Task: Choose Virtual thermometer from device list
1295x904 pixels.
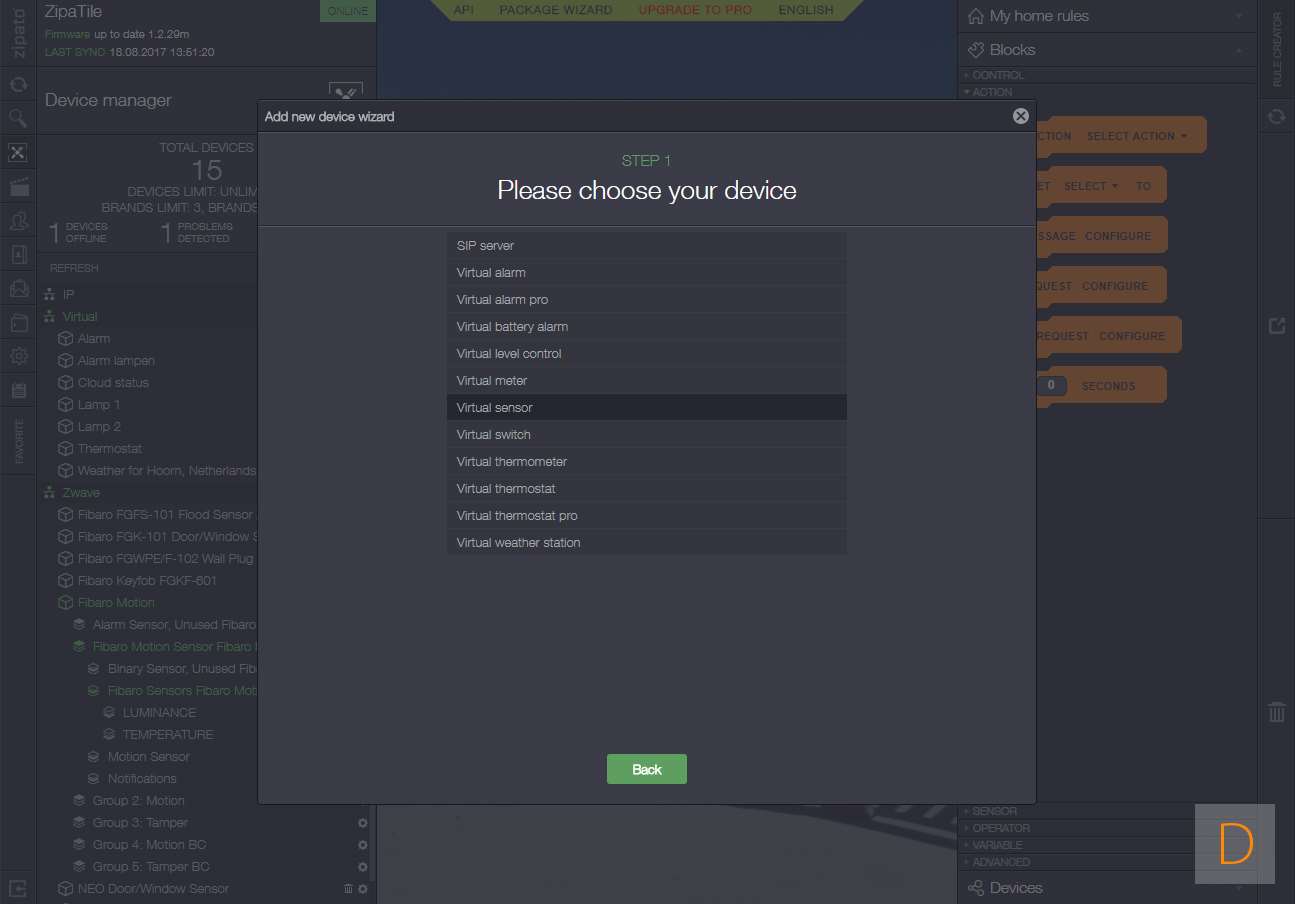Action: [x=647, y=462]
